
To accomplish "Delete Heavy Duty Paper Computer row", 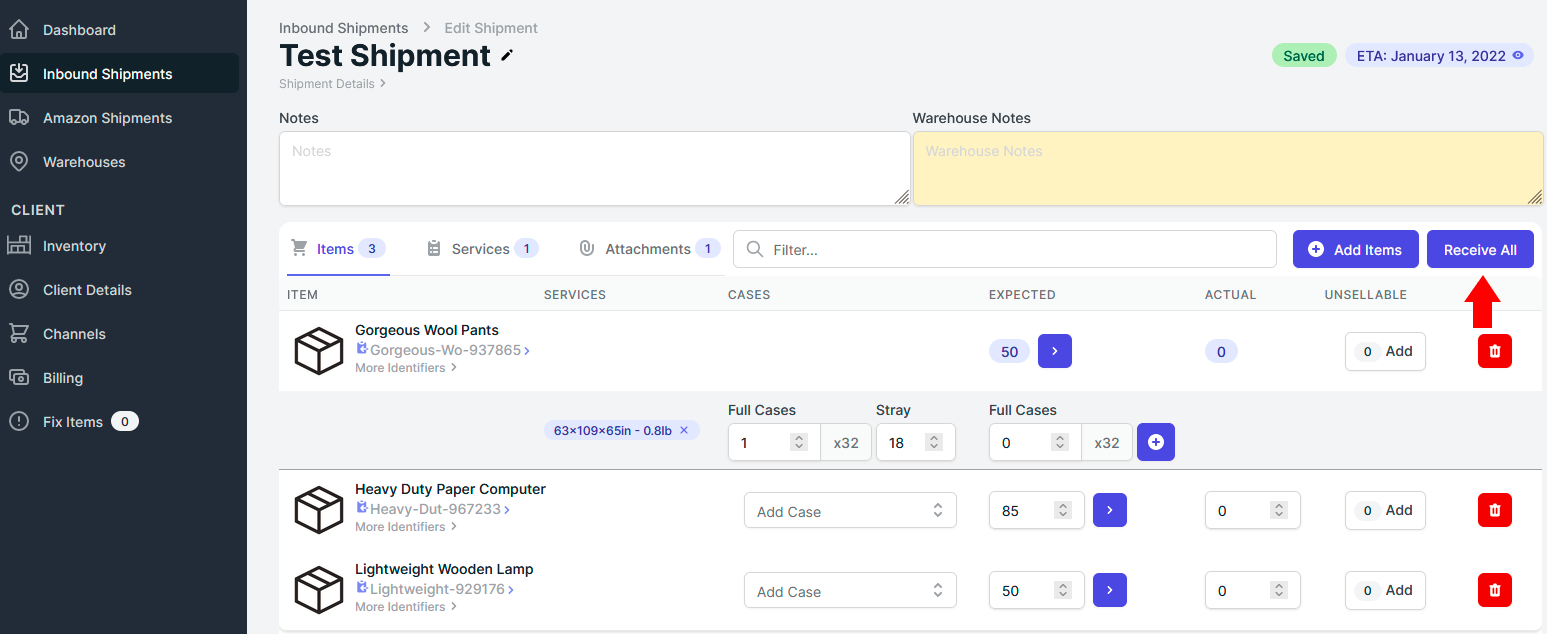I will pos(1495,510).
